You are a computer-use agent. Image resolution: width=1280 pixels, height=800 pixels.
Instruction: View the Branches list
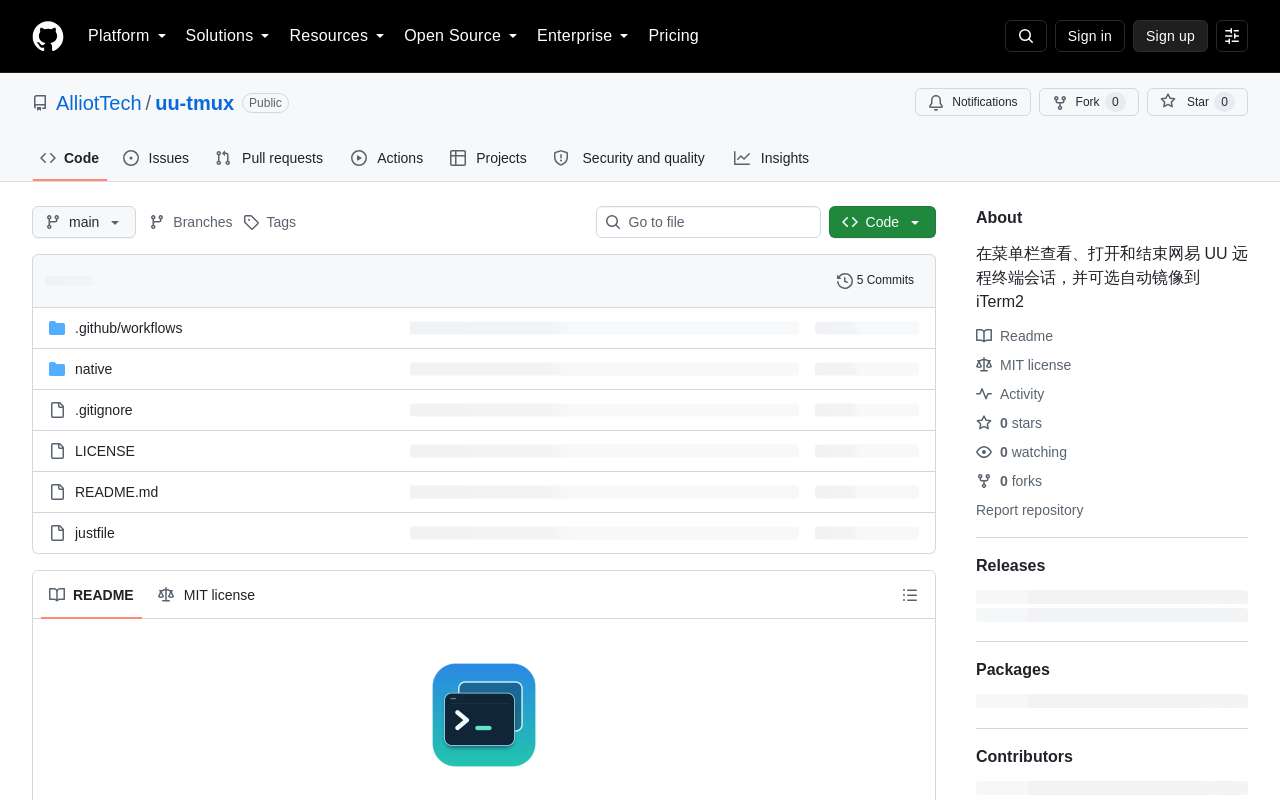[x=191, y=222]
